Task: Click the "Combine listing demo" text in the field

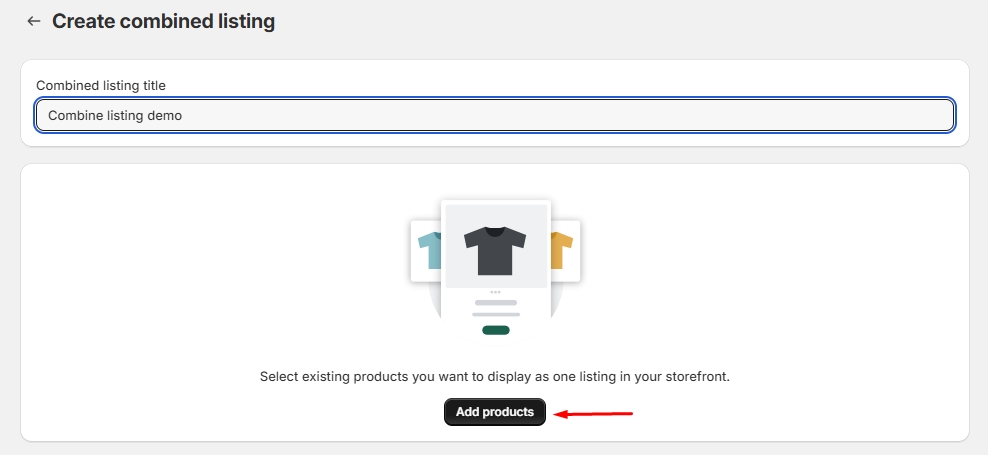Action: pos(115,115)
